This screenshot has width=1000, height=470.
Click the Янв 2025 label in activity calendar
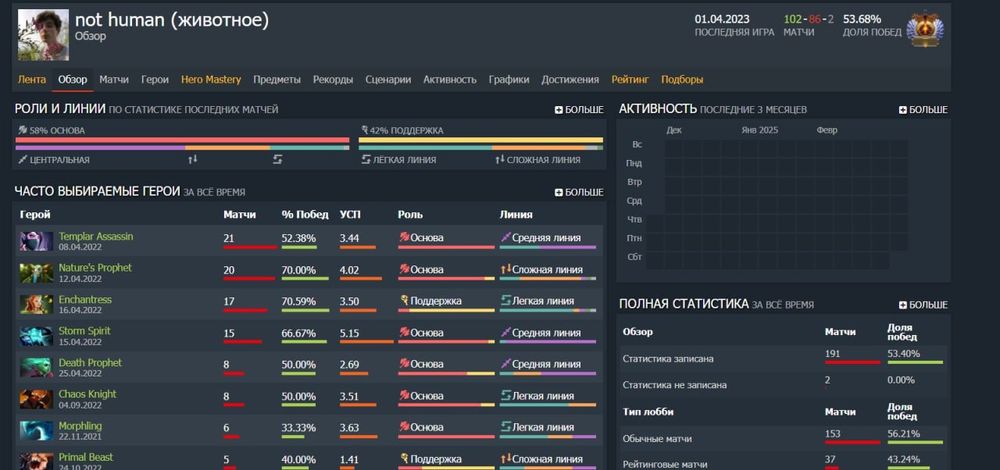tap(759, 130)
